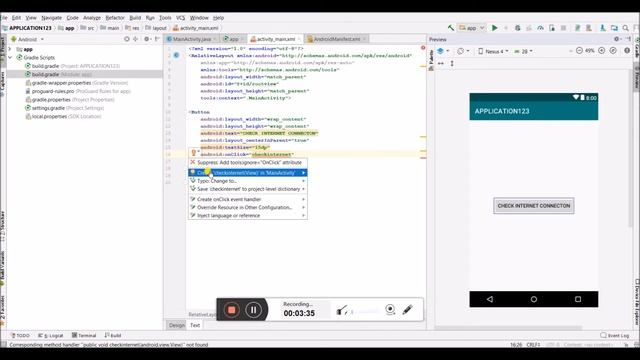Image resolution: width=640 pixels, height=360 pixels.
Task: Click the microphone icon on recorder bar
Action: click(342, 310)
